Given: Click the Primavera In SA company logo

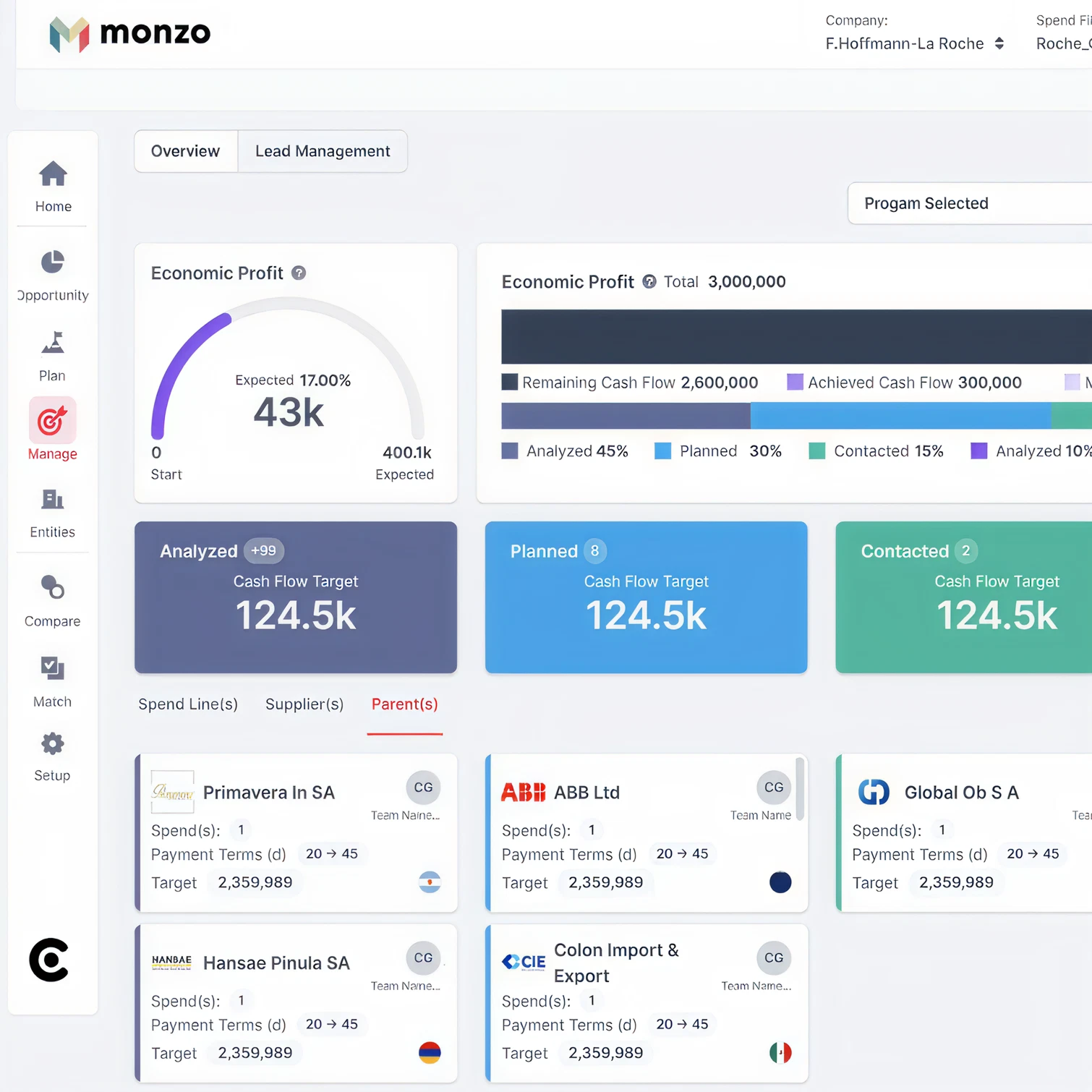Looking at the screenshot, I should pos(172,792).
